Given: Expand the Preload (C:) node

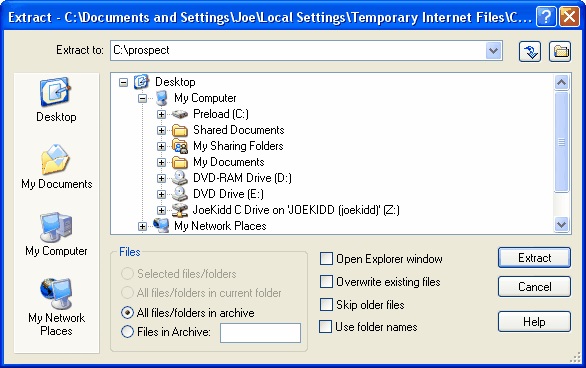Looking at the screenshot, I should (161, 114).
